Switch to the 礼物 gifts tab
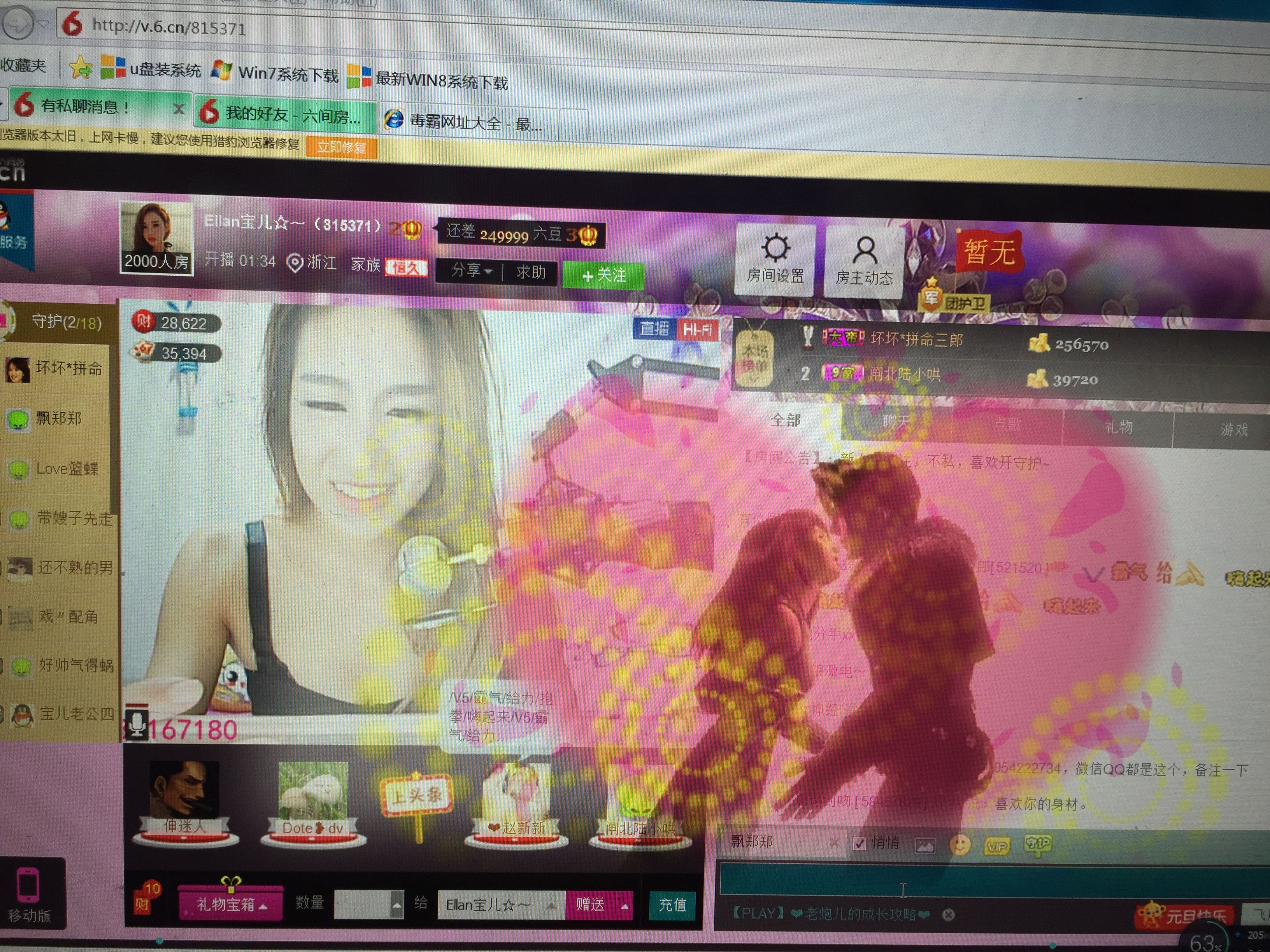Viewport: 1270px width, 952px height. pyautogui.click(x=1118, y=426)
